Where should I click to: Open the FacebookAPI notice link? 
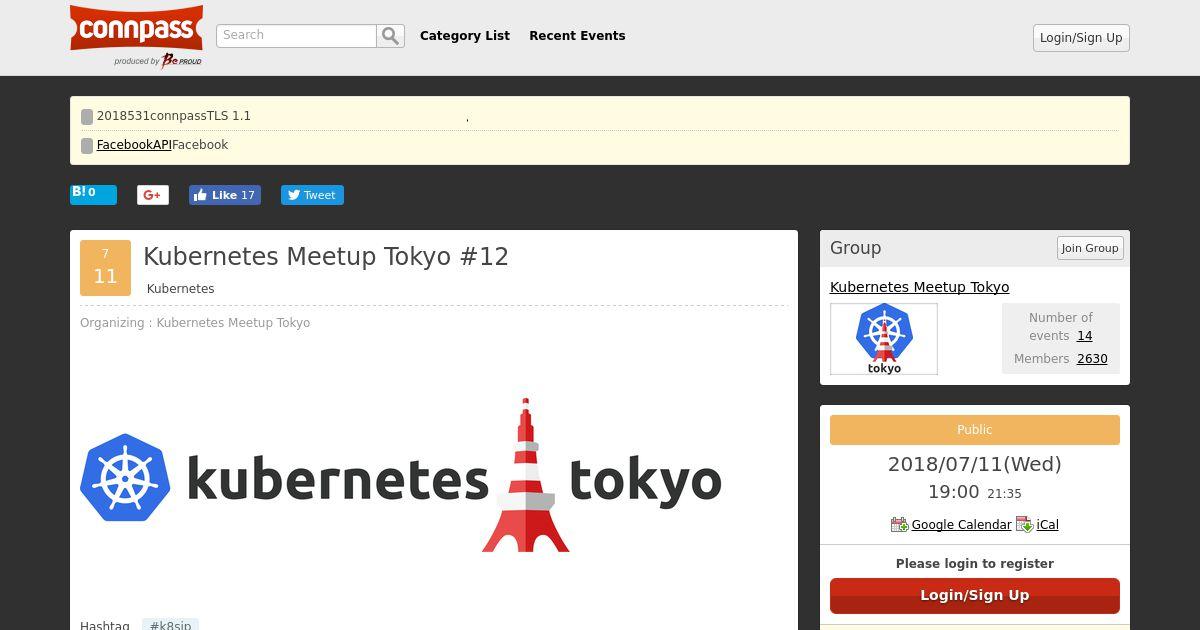pos(134,145)
